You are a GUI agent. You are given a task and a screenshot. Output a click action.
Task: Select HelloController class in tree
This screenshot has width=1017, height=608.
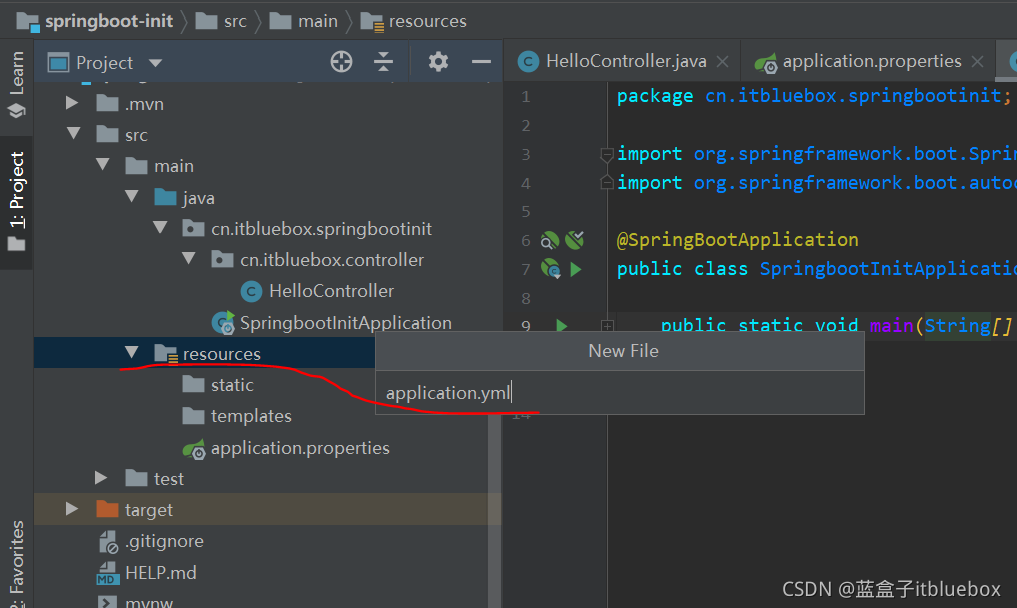[x=317, y=291]
